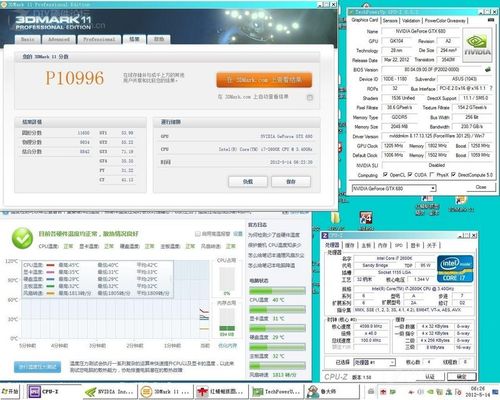Toggle the OpenCL checkbox in GPU-Z
Image resolution: width=500 pixels, height=400 pixels.
pyautogui.click(x=385, y=174)
